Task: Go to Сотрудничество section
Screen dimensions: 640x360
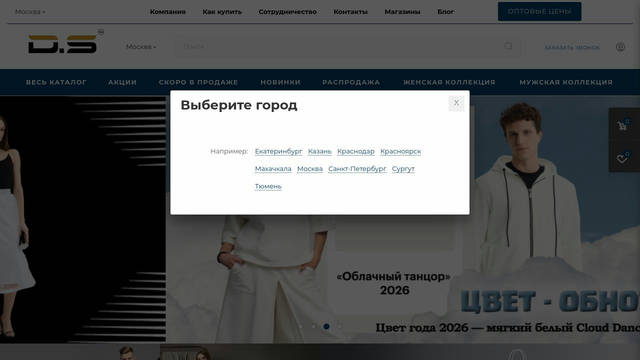Action: [x=288, y=12]
